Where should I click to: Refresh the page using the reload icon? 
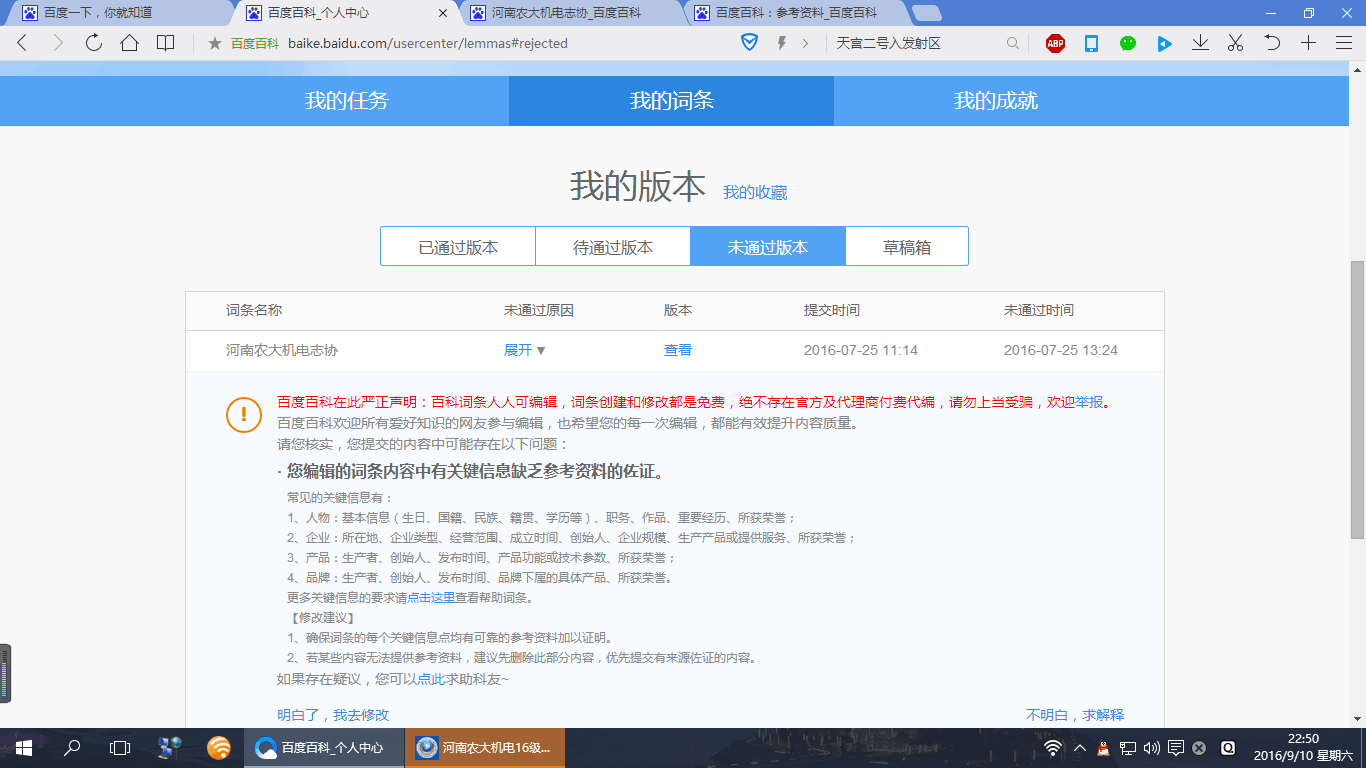point(93,43)
